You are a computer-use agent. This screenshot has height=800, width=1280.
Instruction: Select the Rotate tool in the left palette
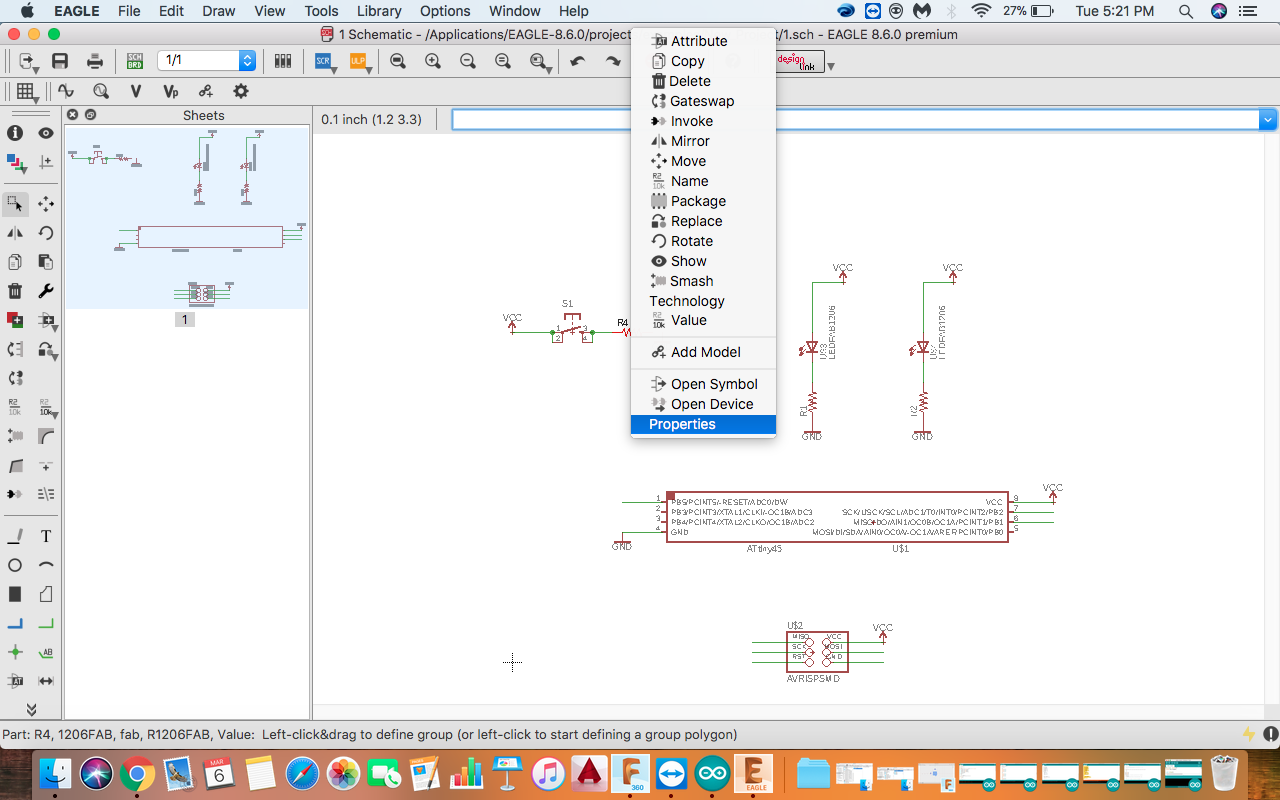46,233
